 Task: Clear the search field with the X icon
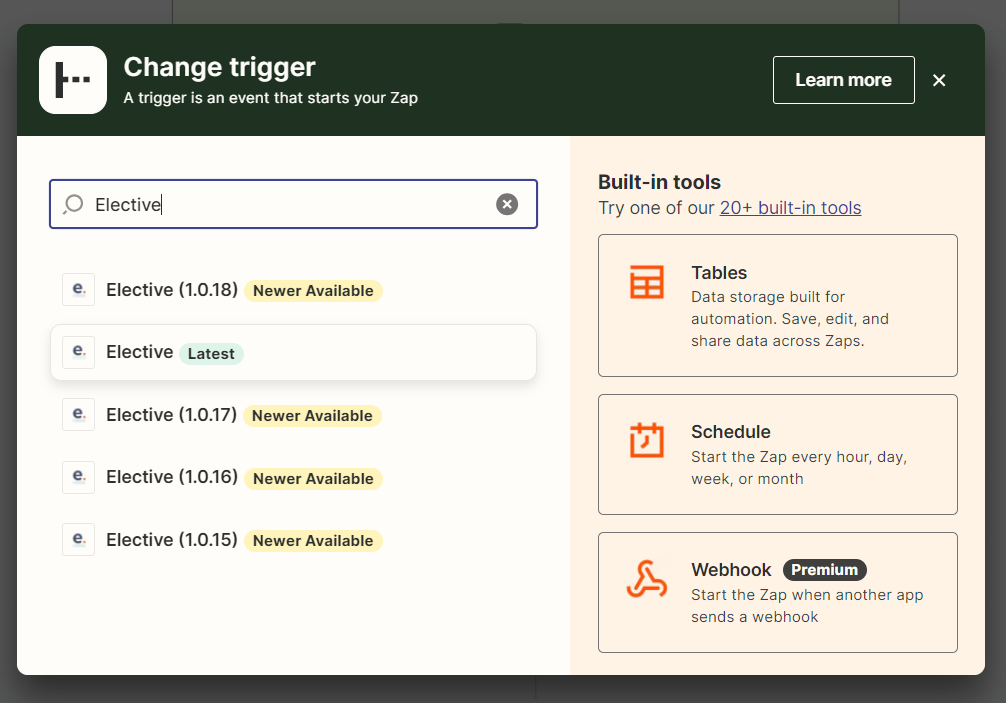coord(507,205)
